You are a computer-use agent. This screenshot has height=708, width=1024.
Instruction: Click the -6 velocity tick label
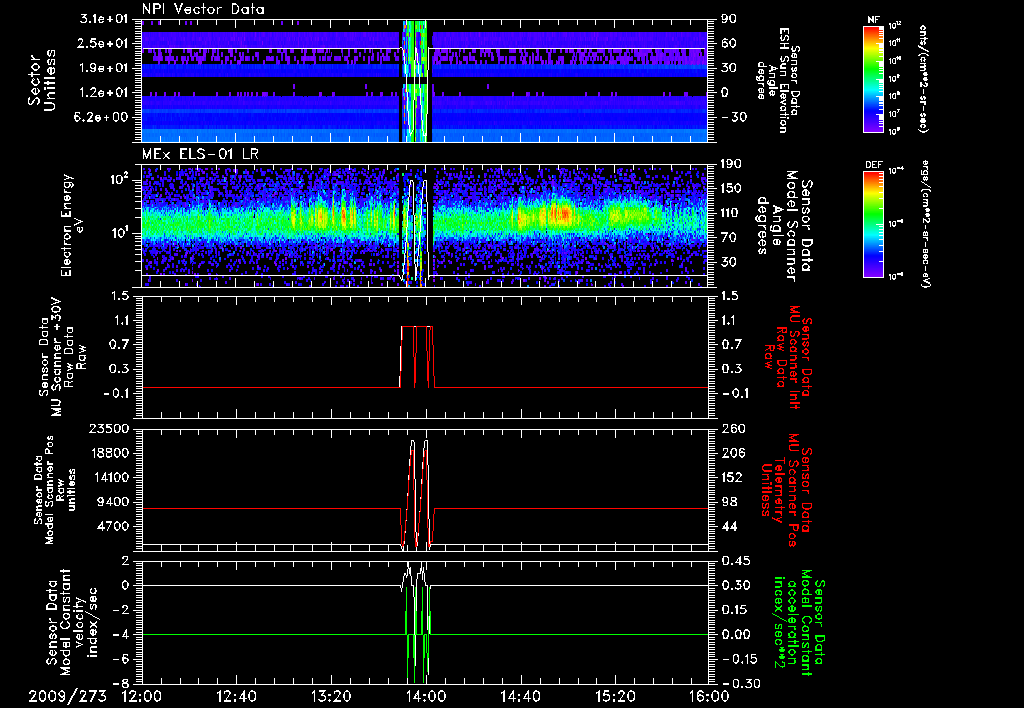click(123, 659)
